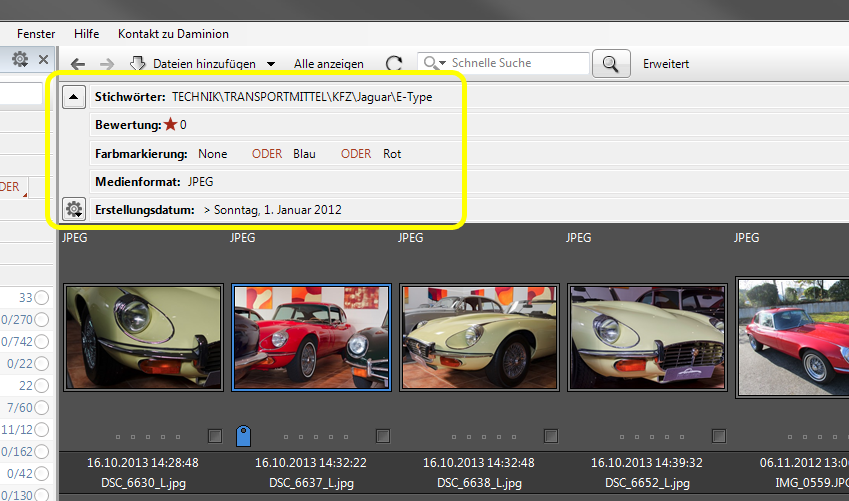
Task: Click the Bewertung star icon
Action: click(170, 125)
